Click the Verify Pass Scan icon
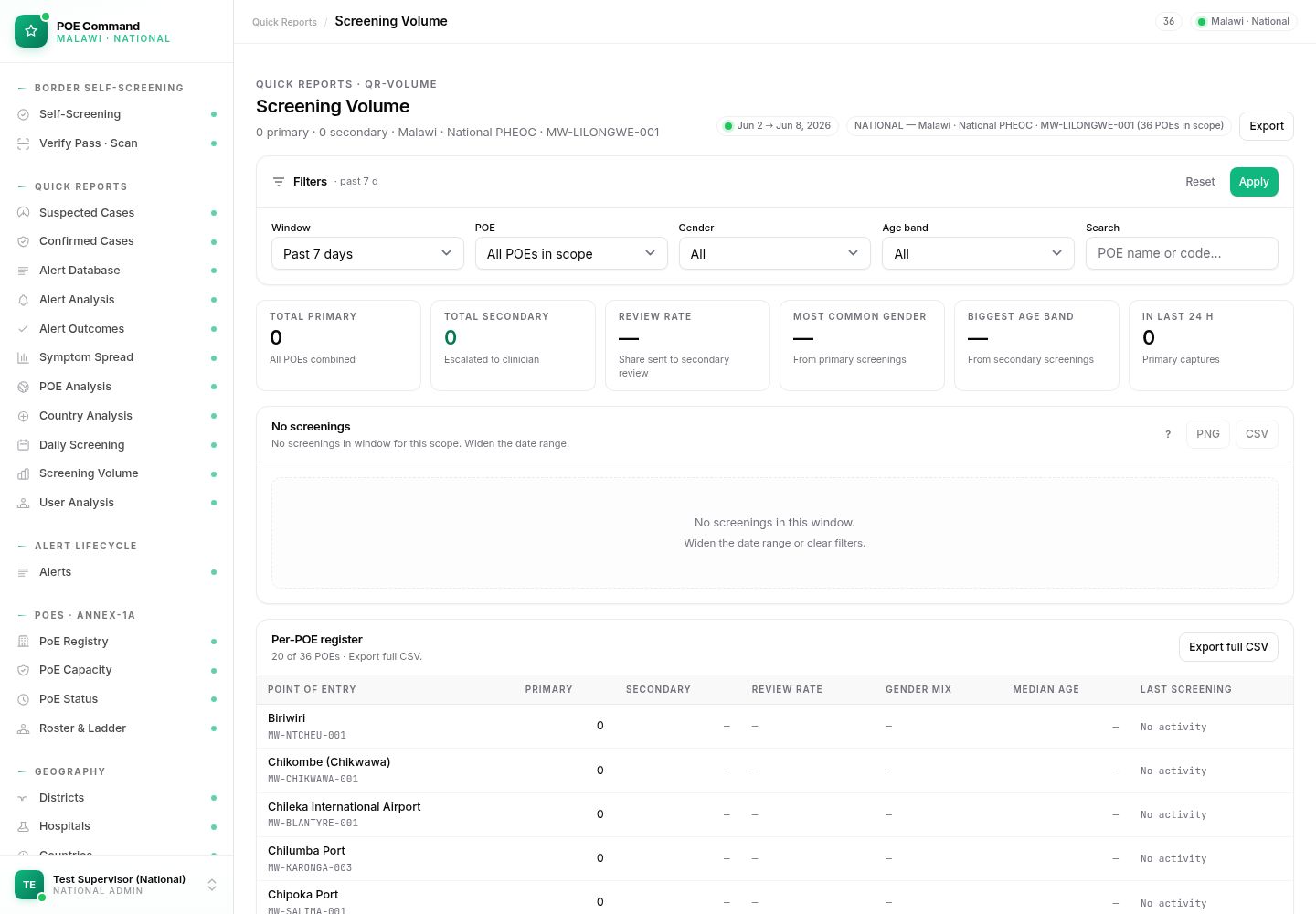The image size is (1316, 914). (24, 143)
